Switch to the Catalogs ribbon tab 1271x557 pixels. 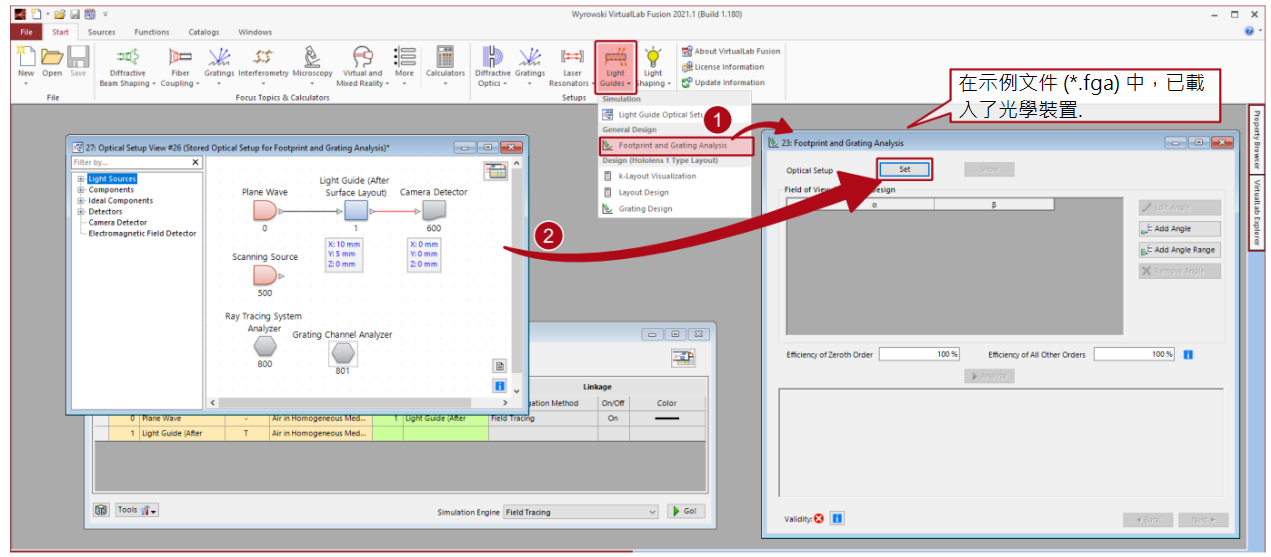tap(204, 32)
